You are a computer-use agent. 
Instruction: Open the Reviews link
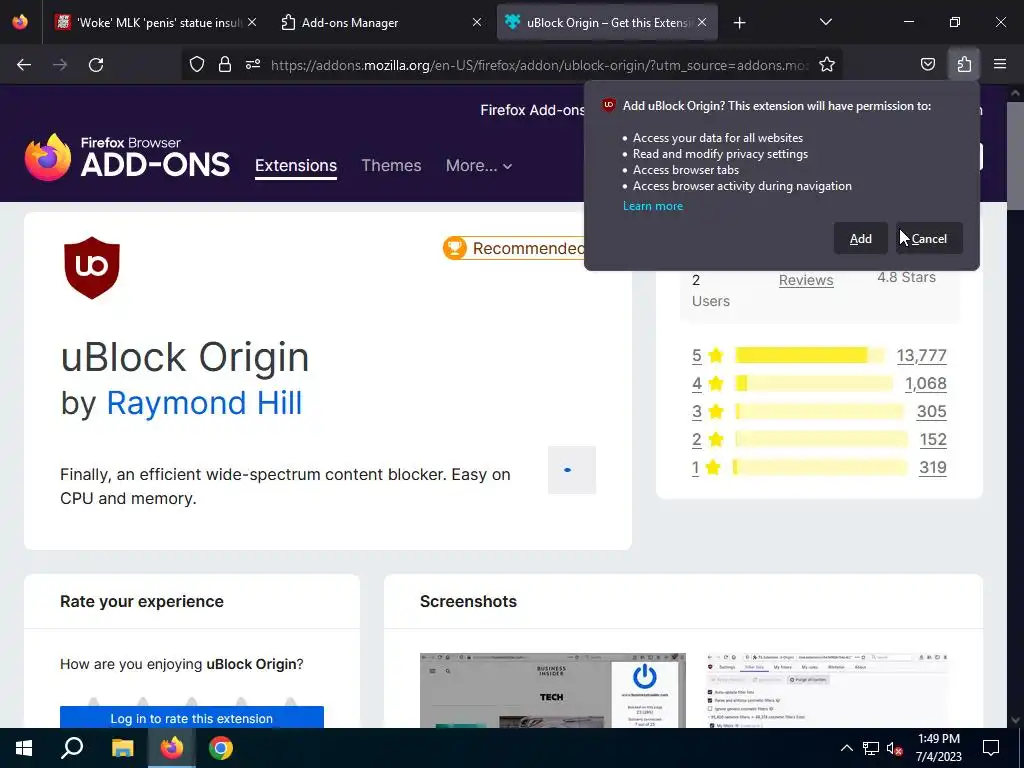coord(806,280)
